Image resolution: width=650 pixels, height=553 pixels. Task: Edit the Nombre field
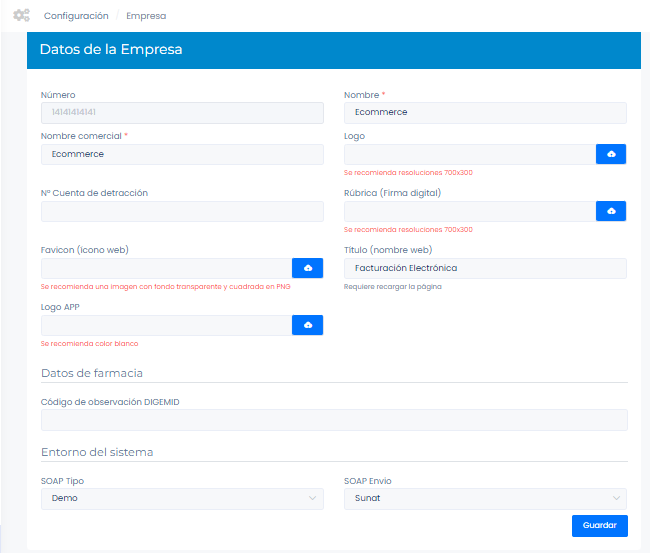coord(485,113)
